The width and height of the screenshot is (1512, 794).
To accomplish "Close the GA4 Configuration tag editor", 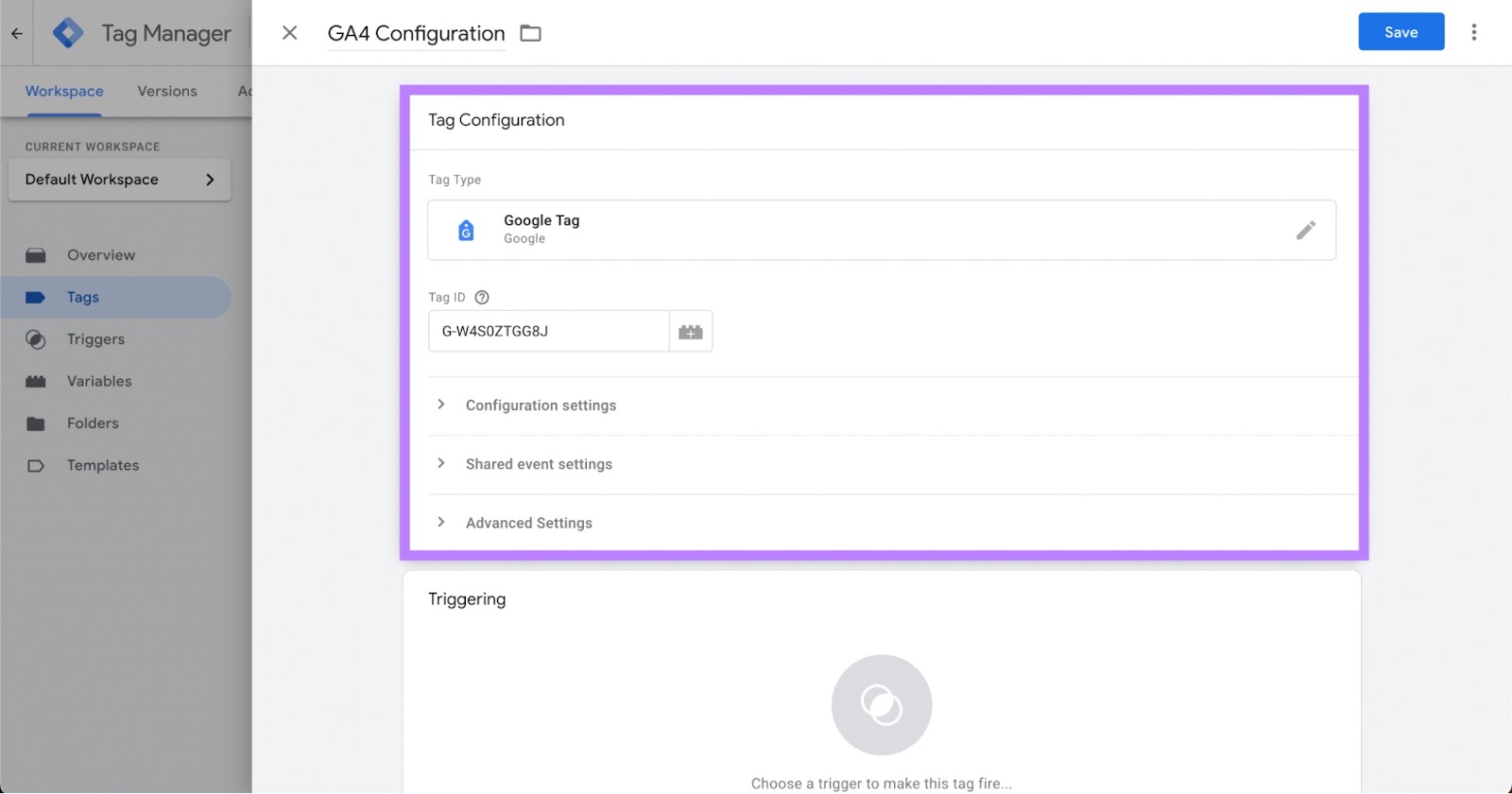I will coord(290,33).
